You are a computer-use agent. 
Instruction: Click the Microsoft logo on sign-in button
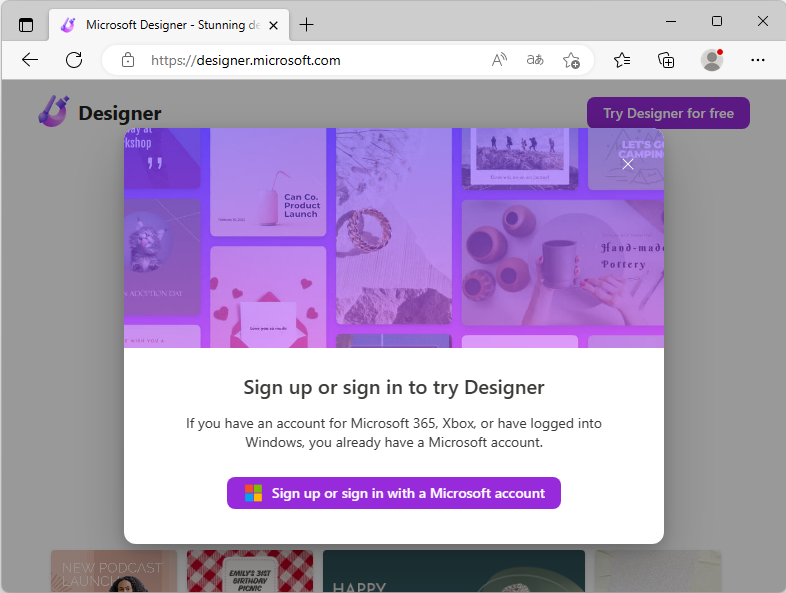pyautogui.click(x=253, y=493)
